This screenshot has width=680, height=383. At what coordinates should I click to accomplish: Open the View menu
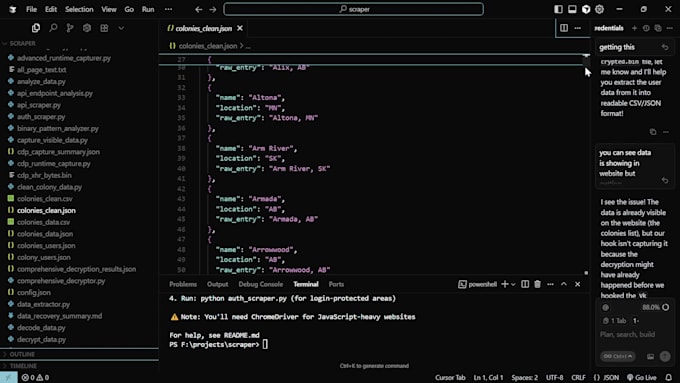click(109, 9)
